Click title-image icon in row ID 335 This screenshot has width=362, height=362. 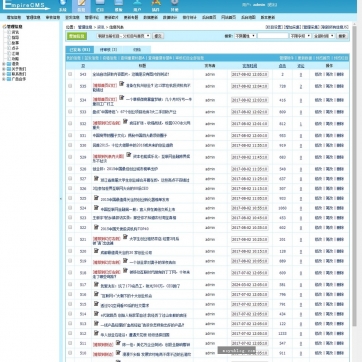[122, 83]
